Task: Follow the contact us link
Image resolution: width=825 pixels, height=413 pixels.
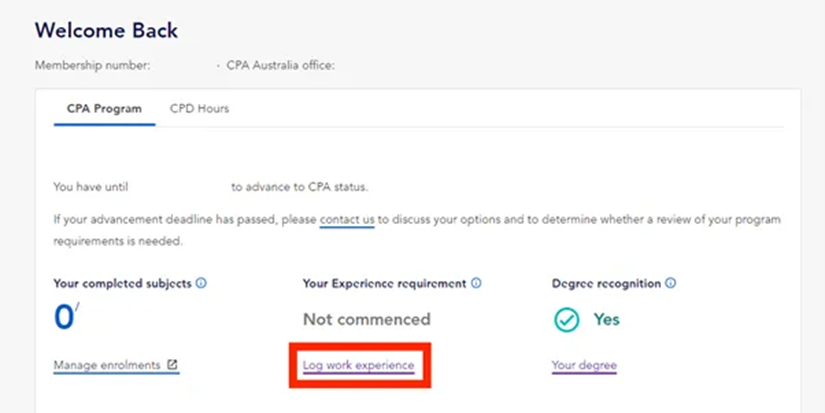Action: (x=347, y=219)
